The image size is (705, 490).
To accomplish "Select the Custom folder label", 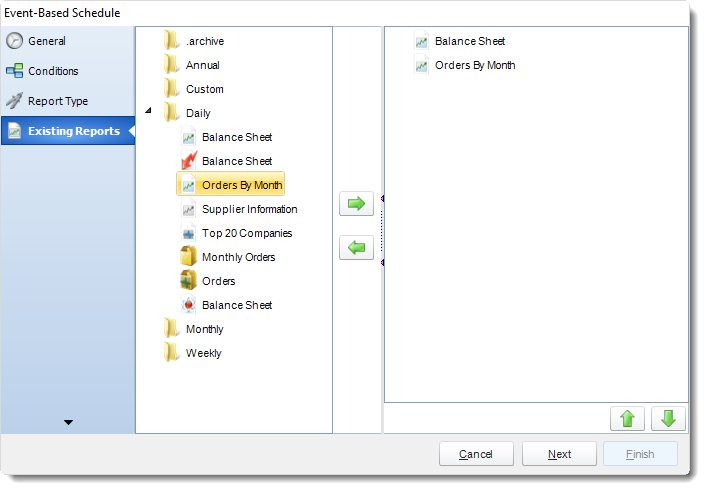I will [205, 89].
